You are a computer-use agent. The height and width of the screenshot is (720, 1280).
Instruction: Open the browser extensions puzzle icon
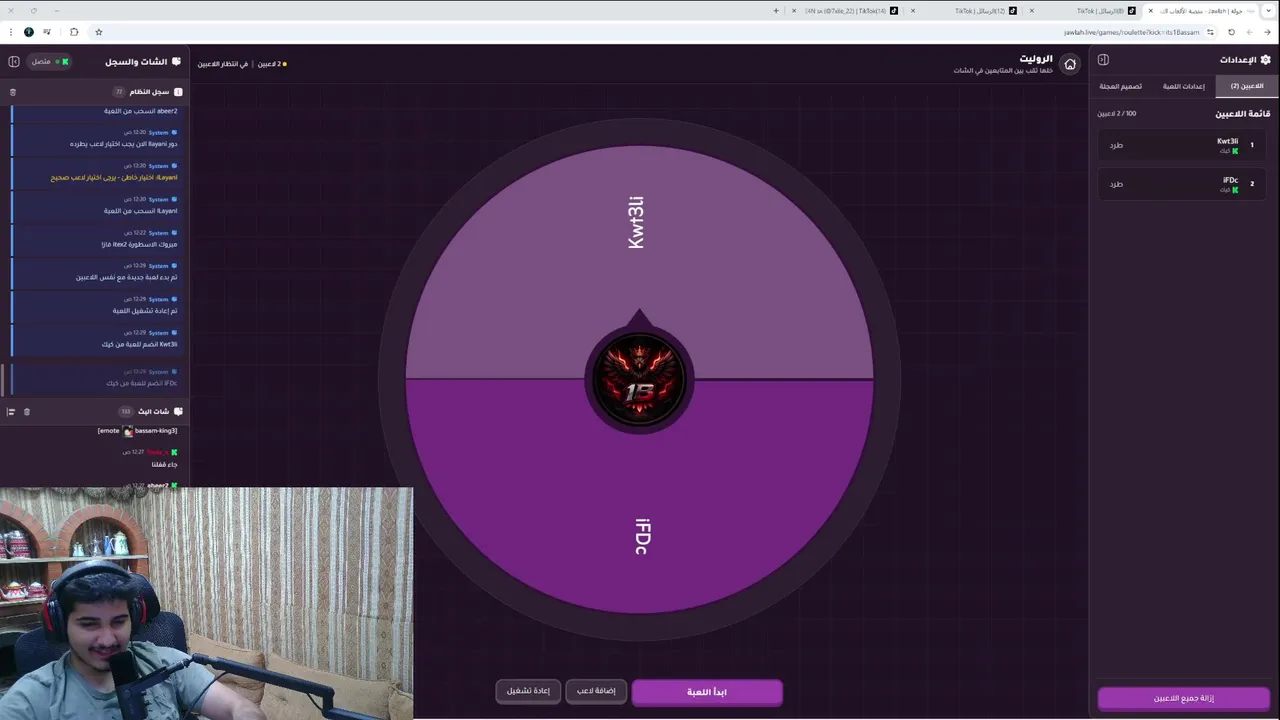(74, 32)
